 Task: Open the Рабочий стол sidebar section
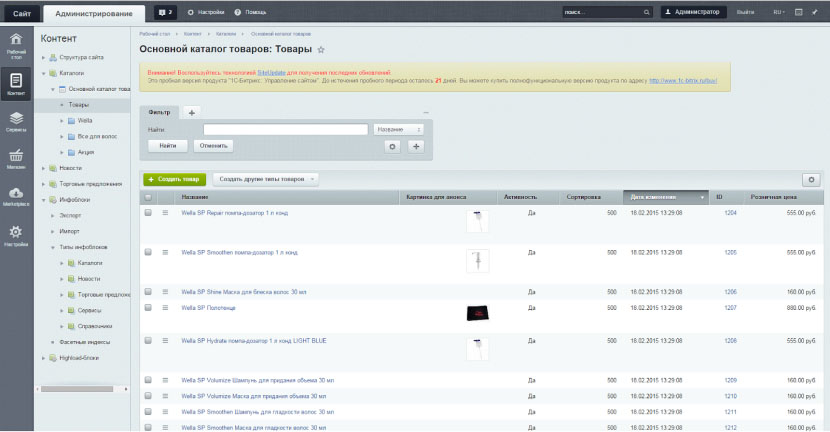(16, 45)
